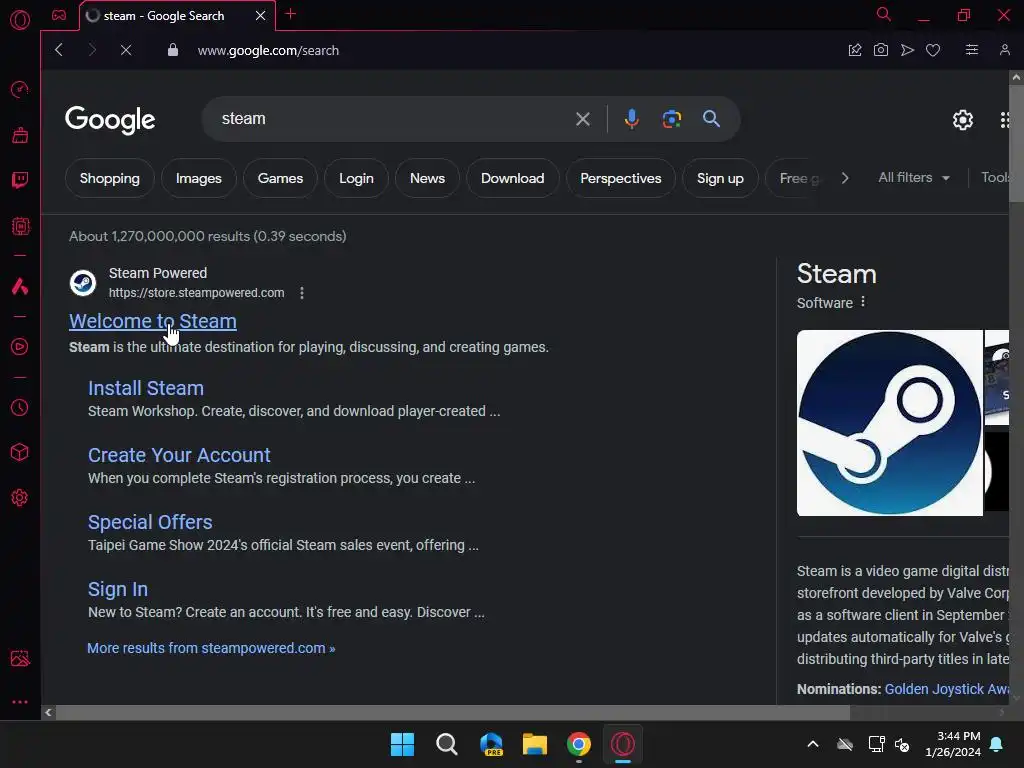
Task: Select the Download filter chip
Action: point(513,178)
